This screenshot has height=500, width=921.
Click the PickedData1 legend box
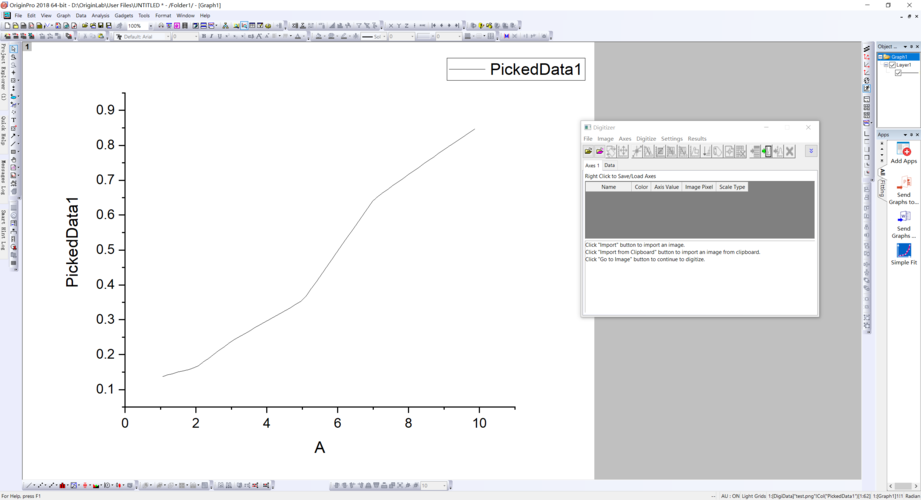(x=516, y=69)
